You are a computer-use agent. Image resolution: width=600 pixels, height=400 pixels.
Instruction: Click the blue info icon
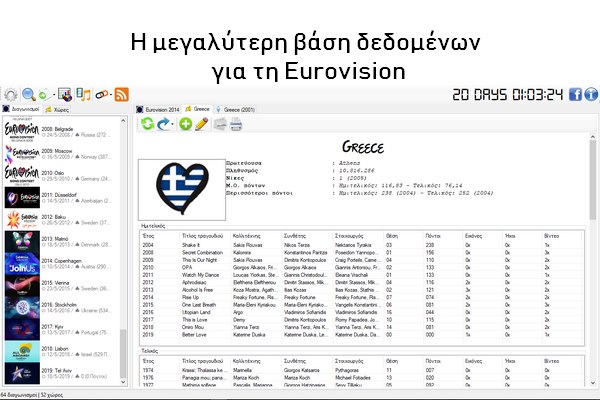pos(591,94)
